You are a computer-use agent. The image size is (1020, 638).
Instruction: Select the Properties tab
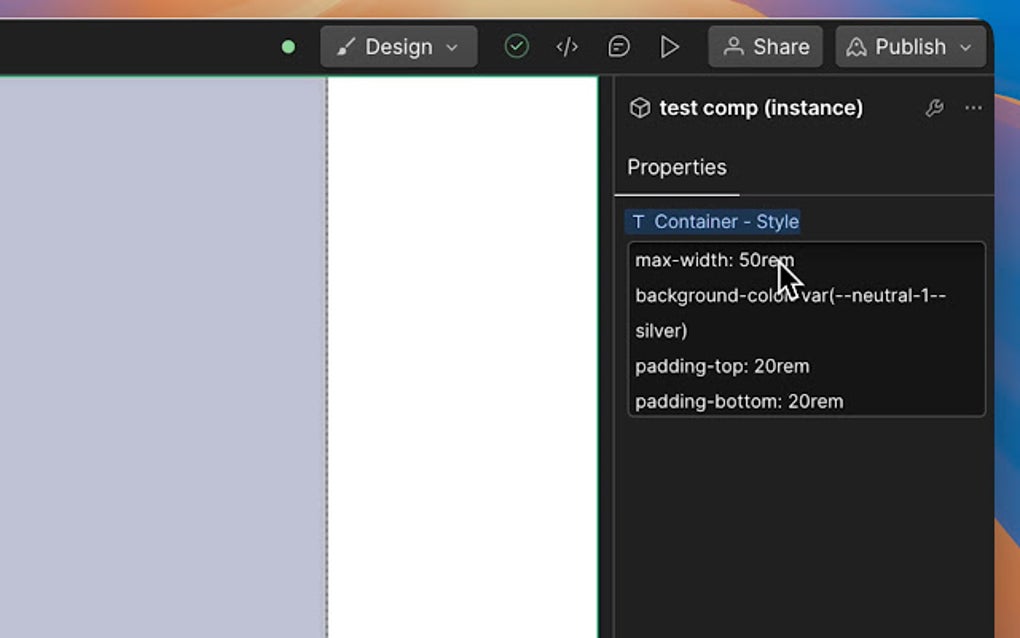(x=677, y=167)
